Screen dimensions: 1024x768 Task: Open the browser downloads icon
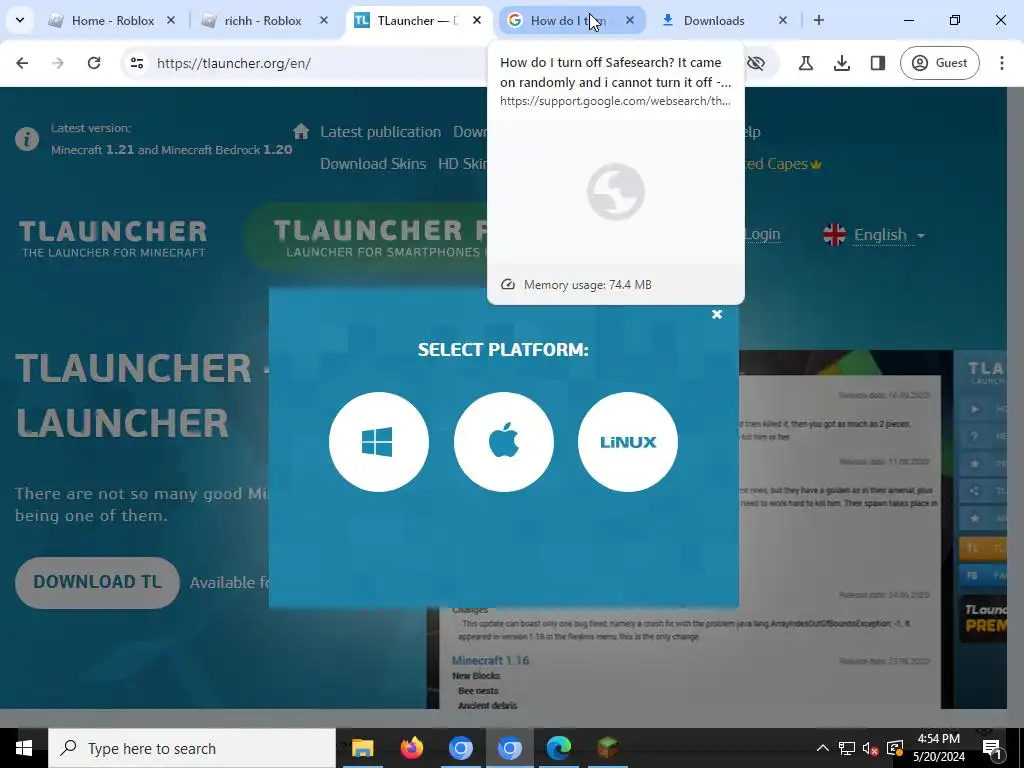(x=842, y=63)
